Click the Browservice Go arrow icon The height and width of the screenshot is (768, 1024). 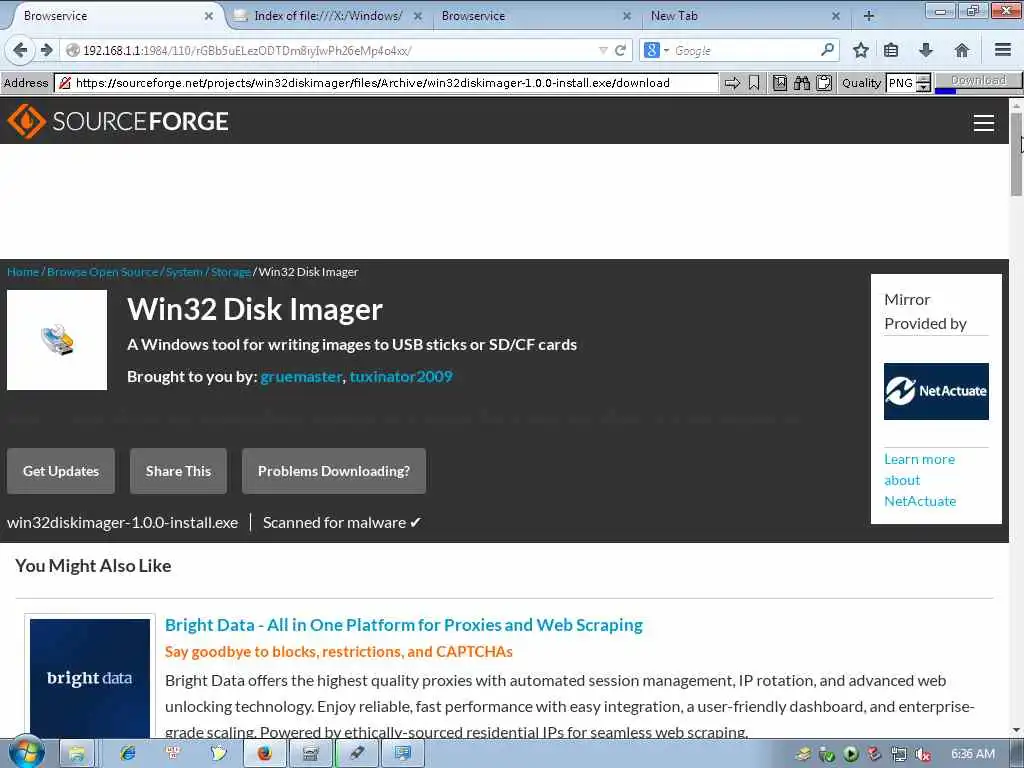[x=733, y=83]
